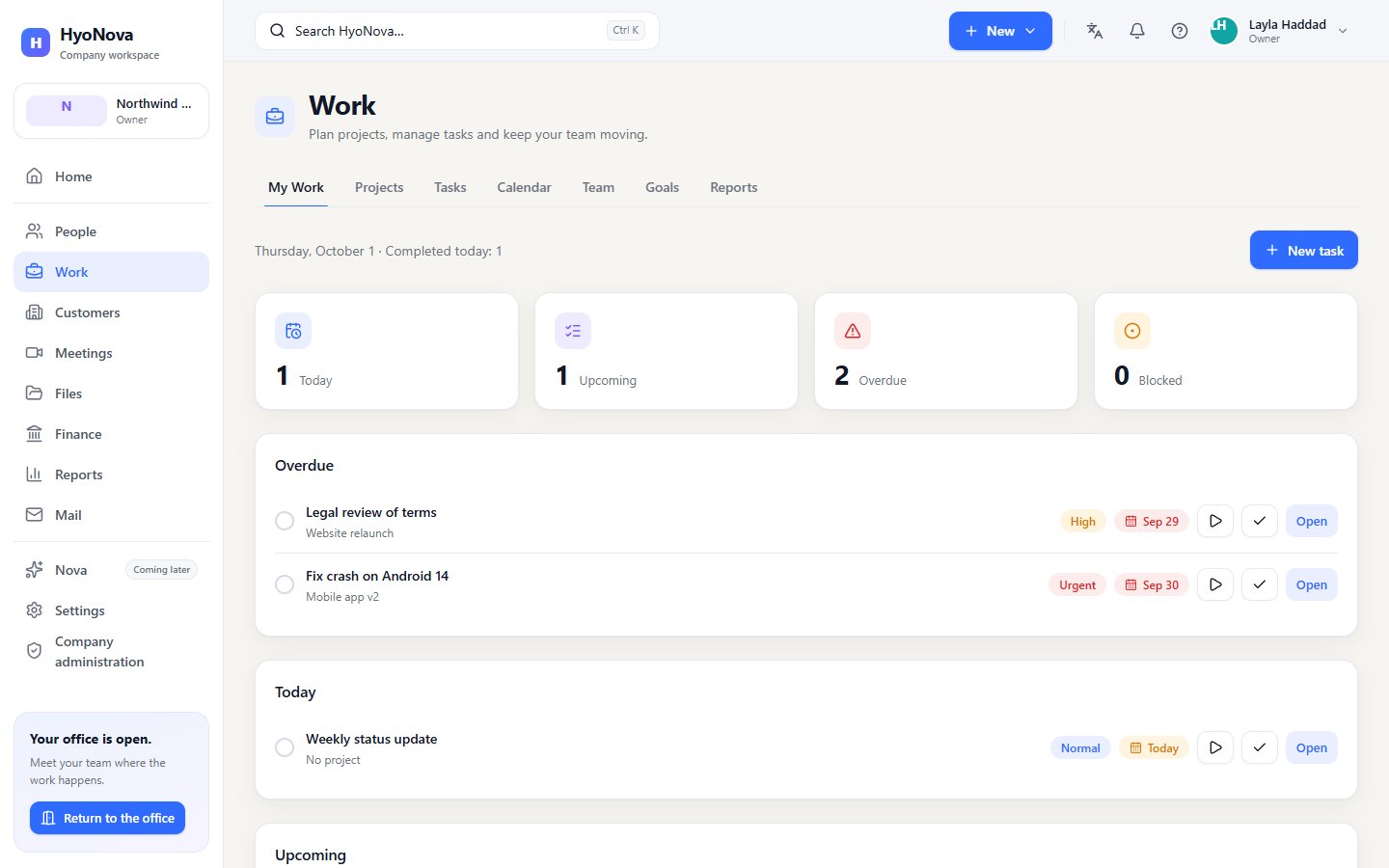The image size is (1389, 868).
Task: Open Customers in sidebar
Action: click(111, 312)
